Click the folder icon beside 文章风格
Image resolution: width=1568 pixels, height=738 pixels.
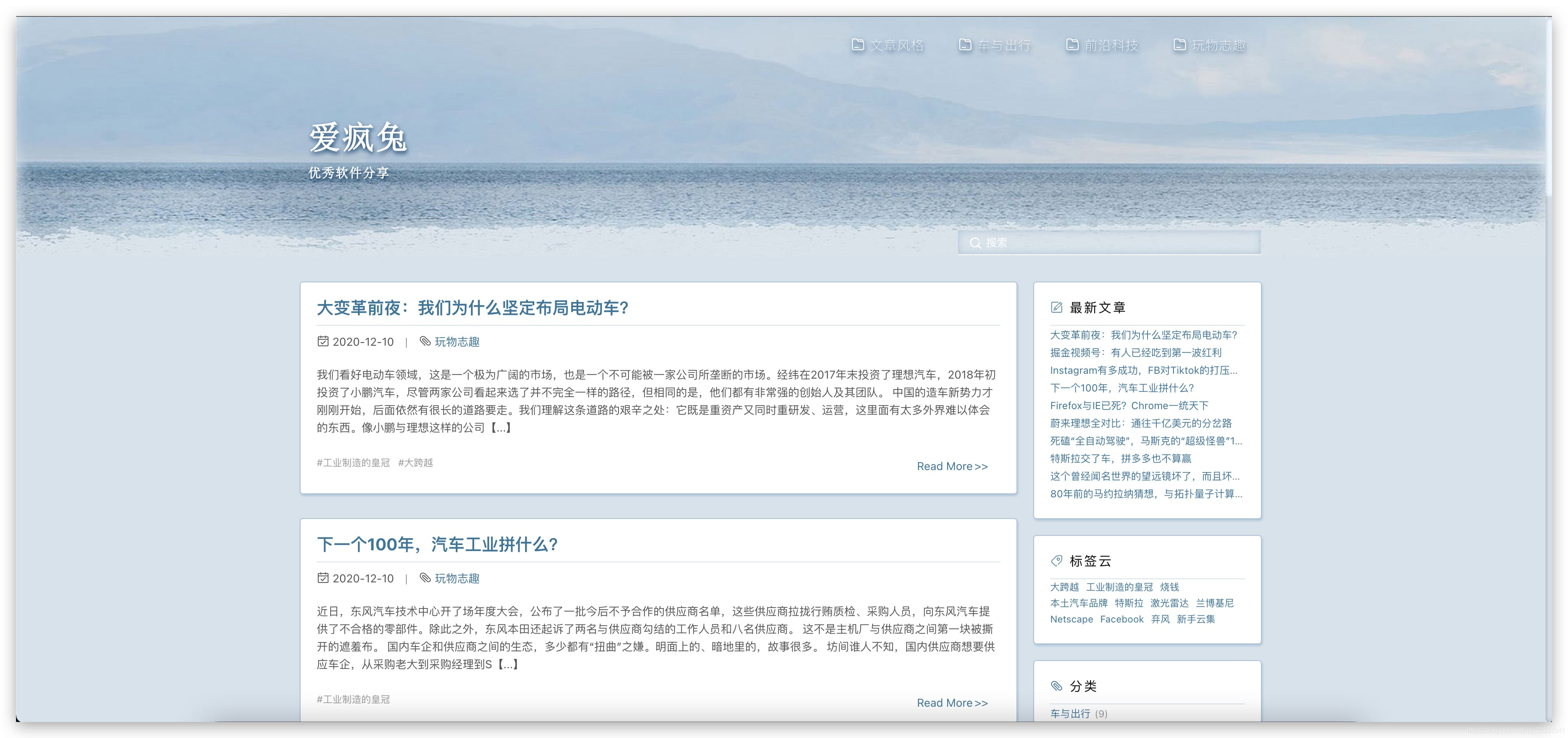click(x=858, y=45)
